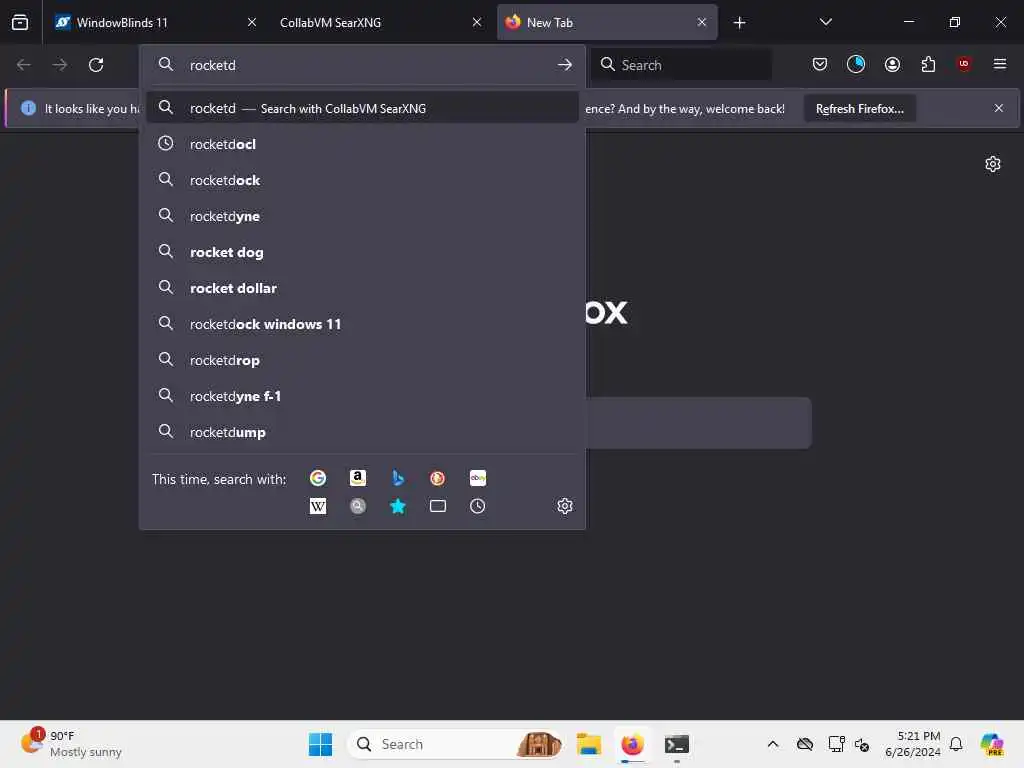Viewport: 1024px width, 768px height.
Task: Choose the rocketdock suggestion
Action: coord(362,180)
